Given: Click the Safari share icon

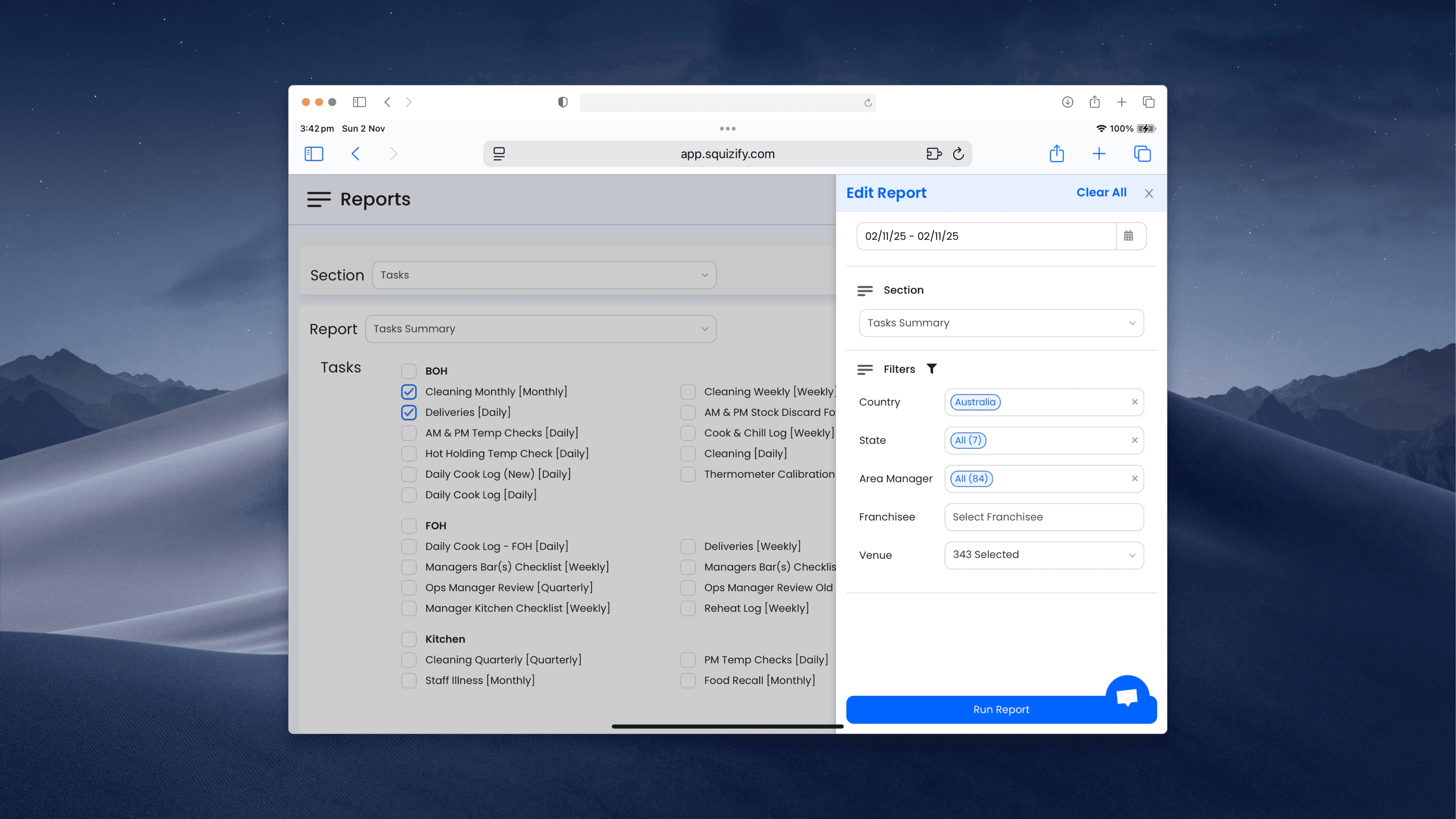Looking at the screenshot, I should pos(1056,154).
